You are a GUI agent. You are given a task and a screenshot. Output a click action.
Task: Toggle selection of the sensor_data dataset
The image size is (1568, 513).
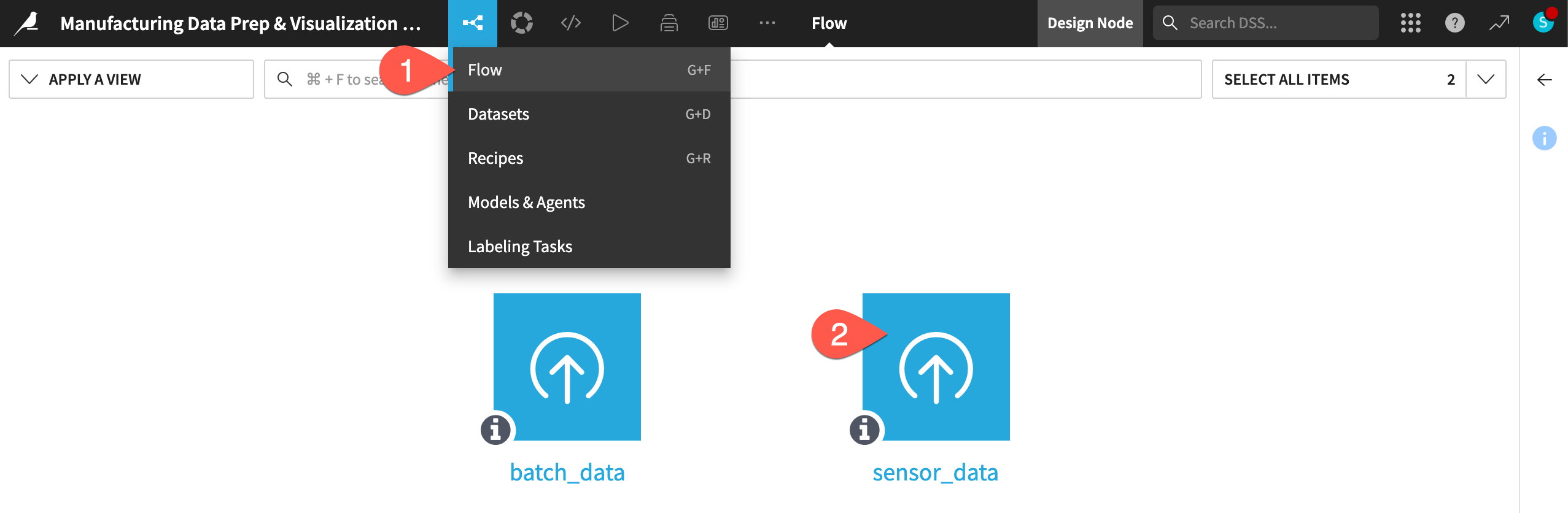point(936,367)
